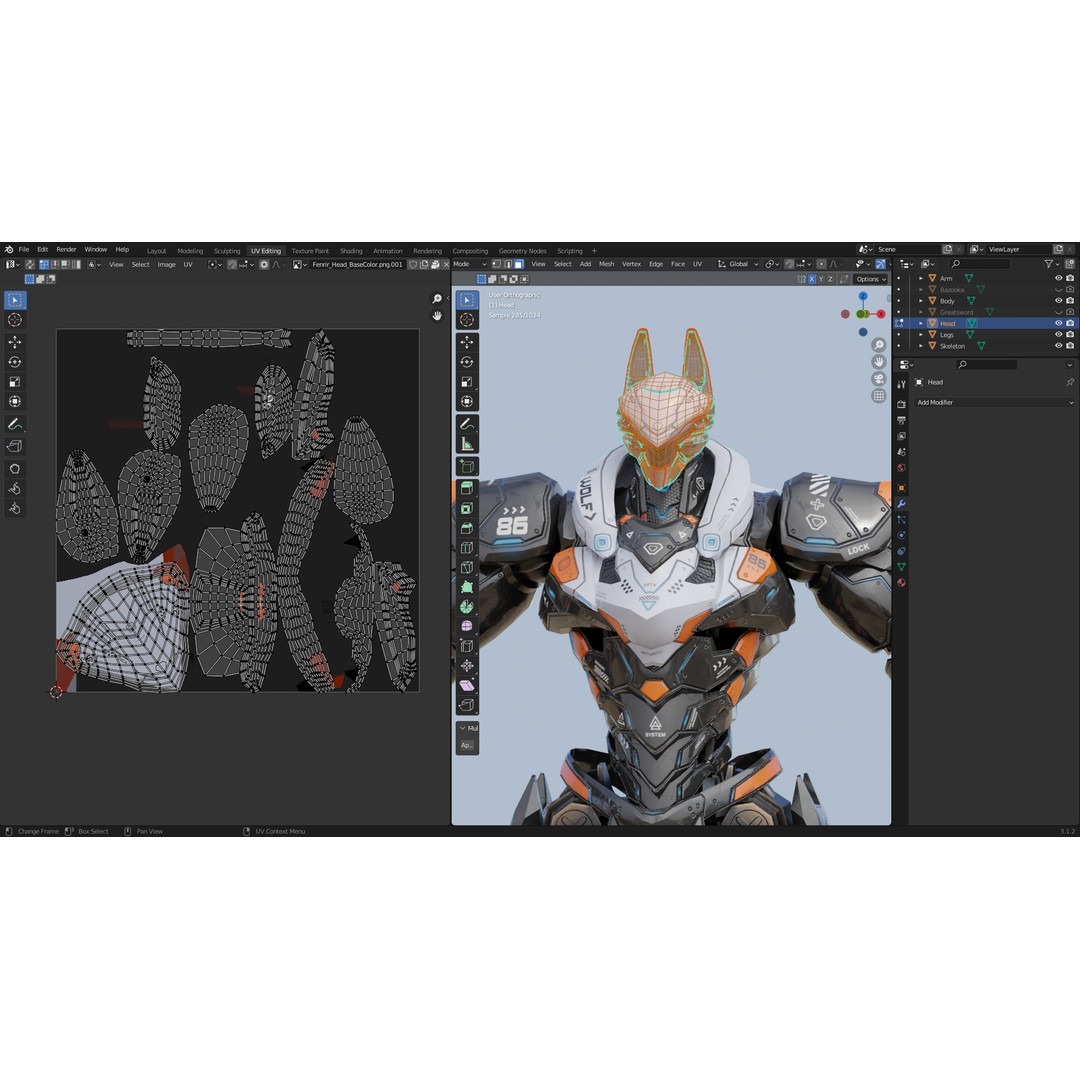Open the Global transform orientation dropdown
The height and width of the screenshot is (1080, 1080).
(x=738, y=264)
